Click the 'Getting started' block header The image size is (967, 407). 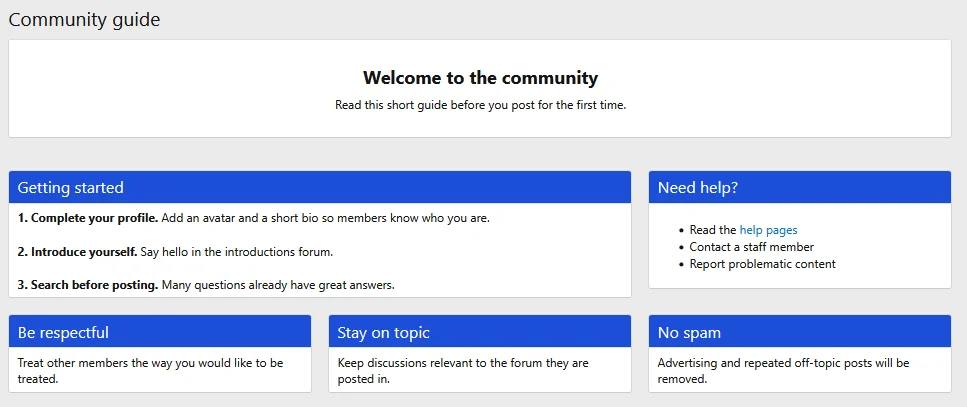[319, 187]
